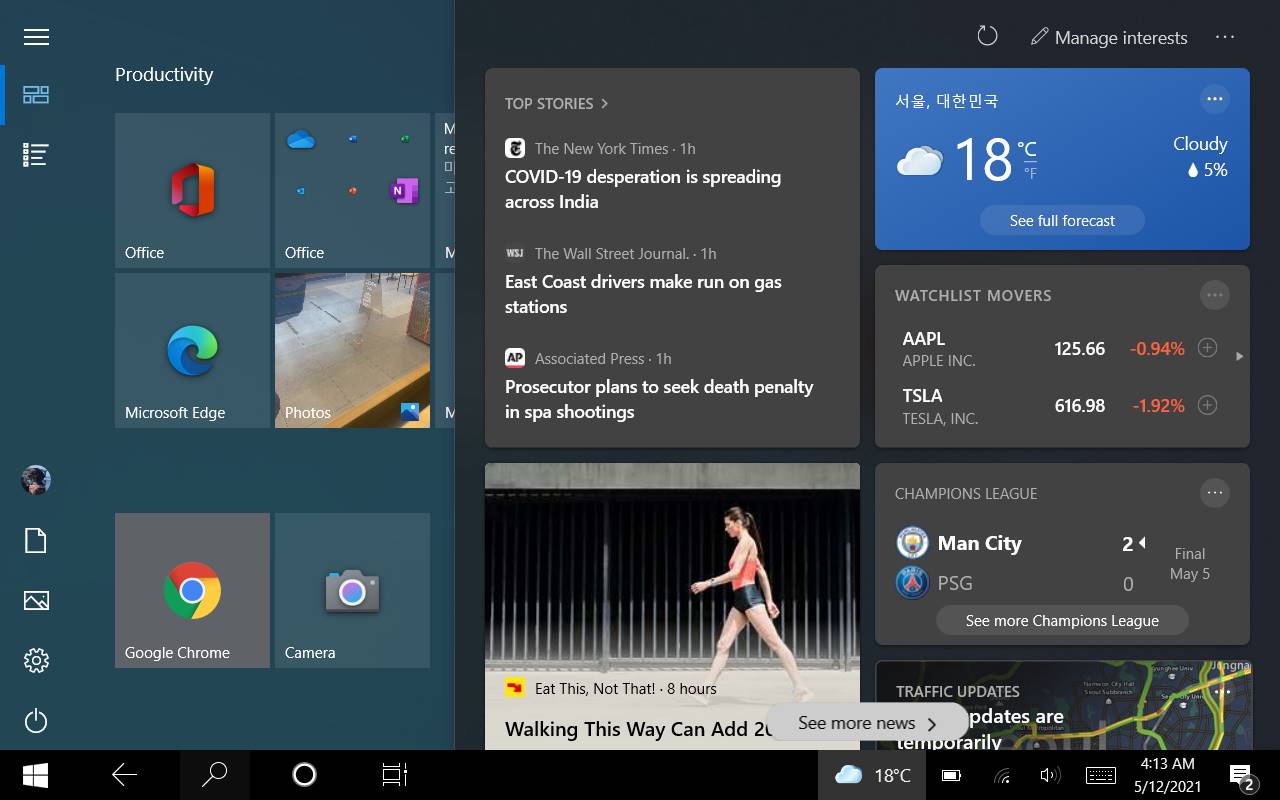The image size is (1280, 800).
Task: Refresh the news feed
Action: click(x=987, y=37)
